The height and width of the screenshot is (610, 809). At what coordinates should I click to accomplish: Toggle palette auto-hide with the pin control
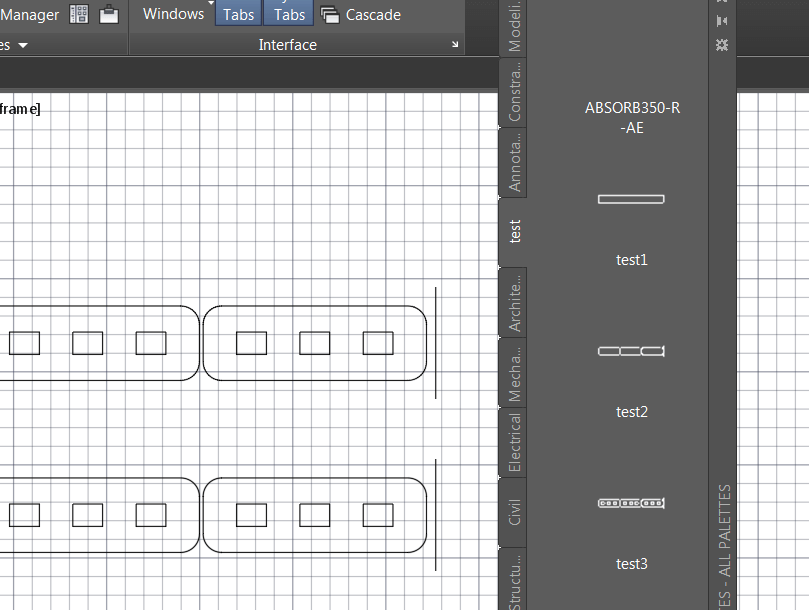[721, 18]
